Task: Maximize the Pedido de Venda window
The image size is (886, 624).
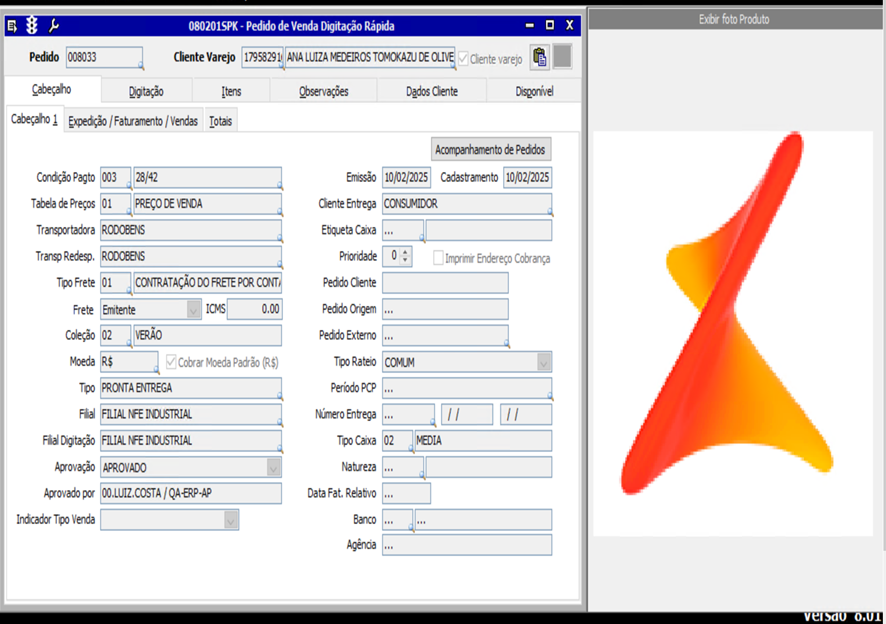Action: (550, 25)
